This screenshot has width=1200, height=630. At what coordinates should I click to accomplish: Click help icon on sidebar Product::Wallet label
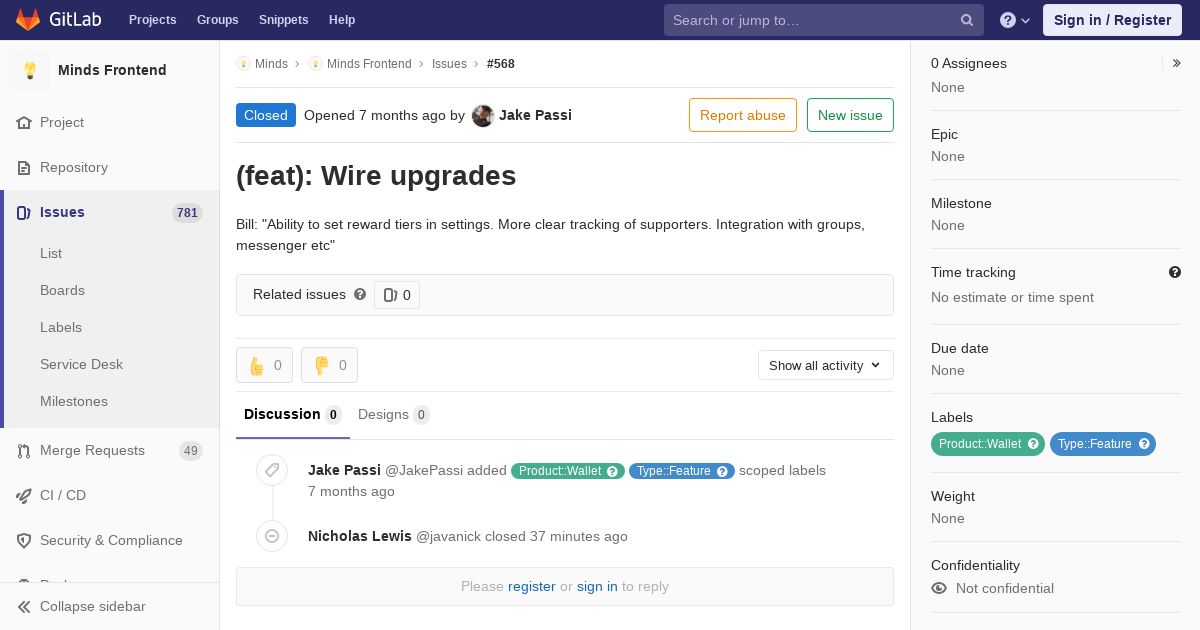pos(1034,444)
